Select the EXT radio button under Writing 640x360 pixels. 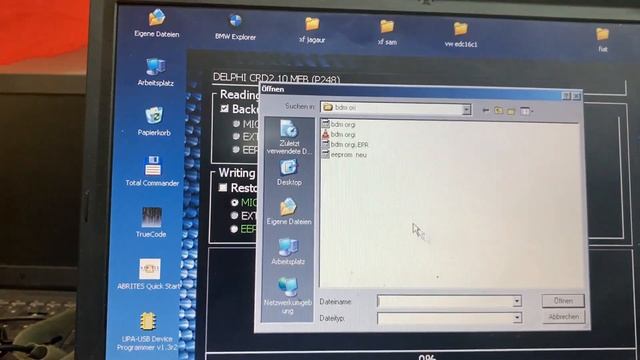click(x=234, y=215)
